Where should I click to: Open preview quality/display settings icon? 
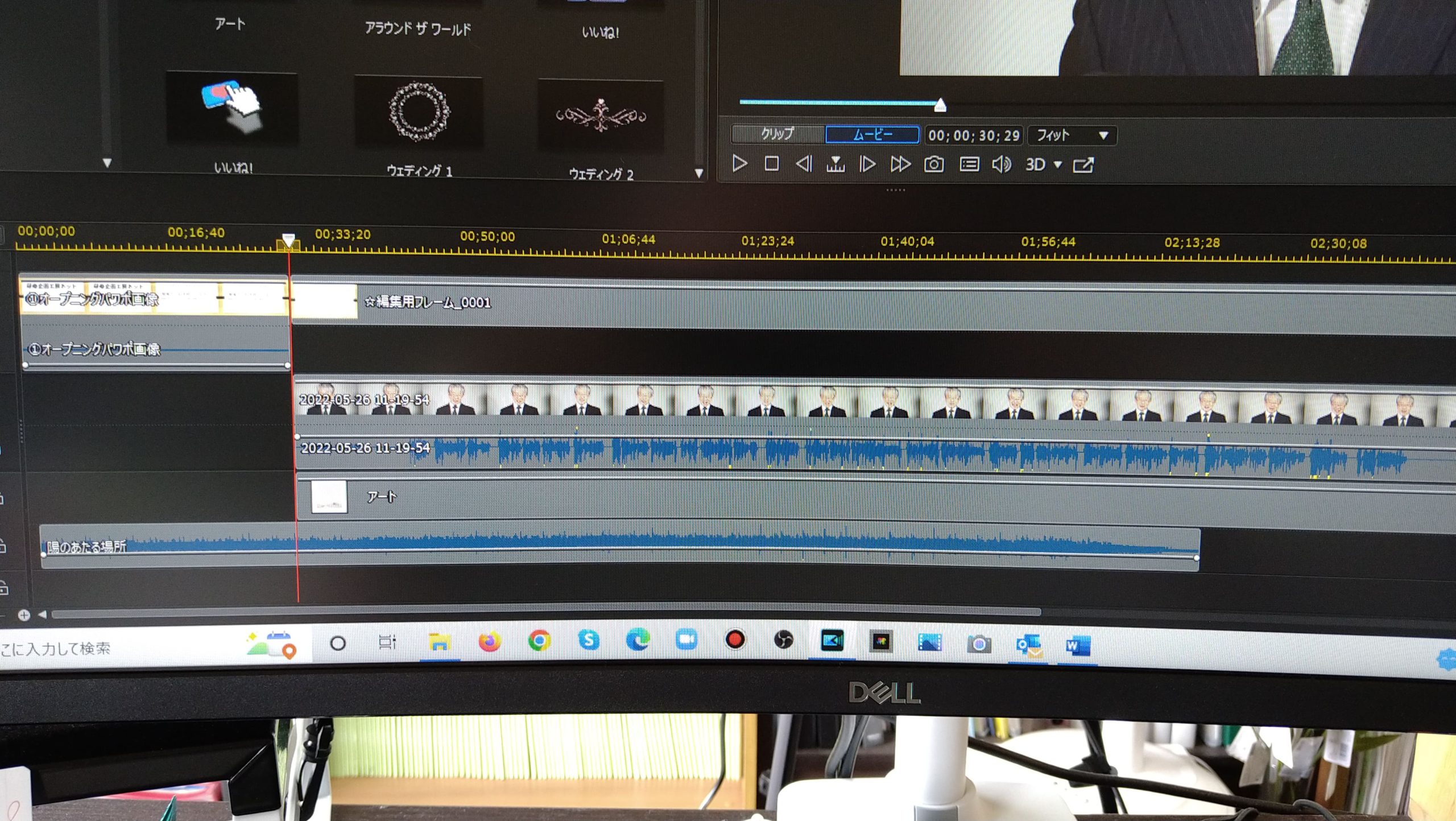pyautogui.click(x=969, y=165)
